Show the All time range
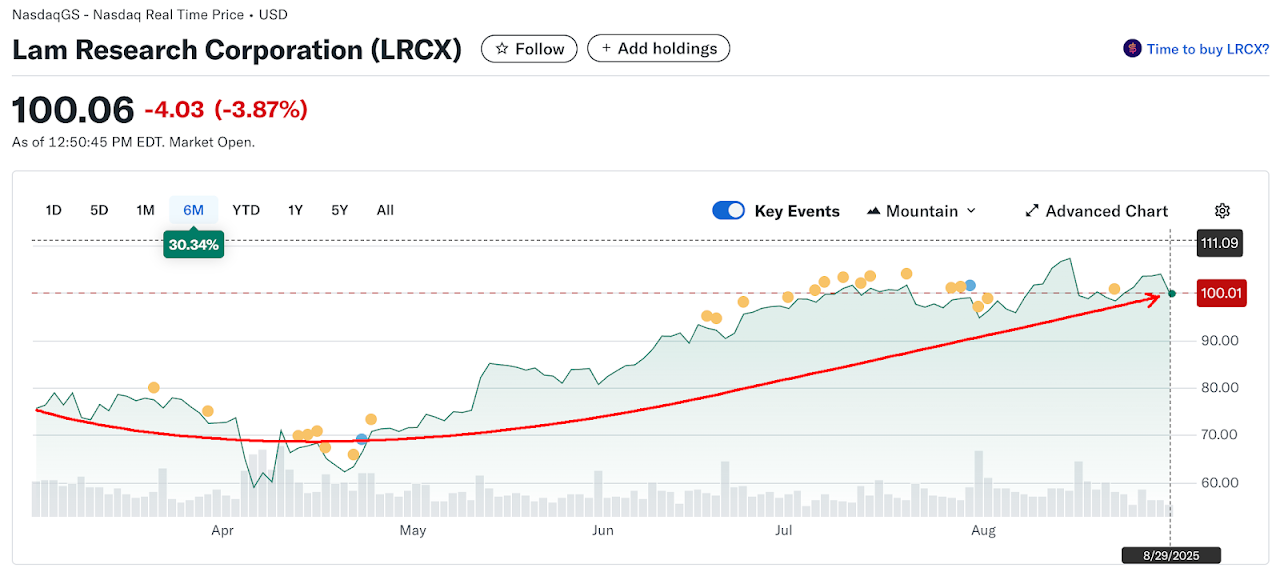Viewport: 1280px width, 572px height. pos(385,210)
